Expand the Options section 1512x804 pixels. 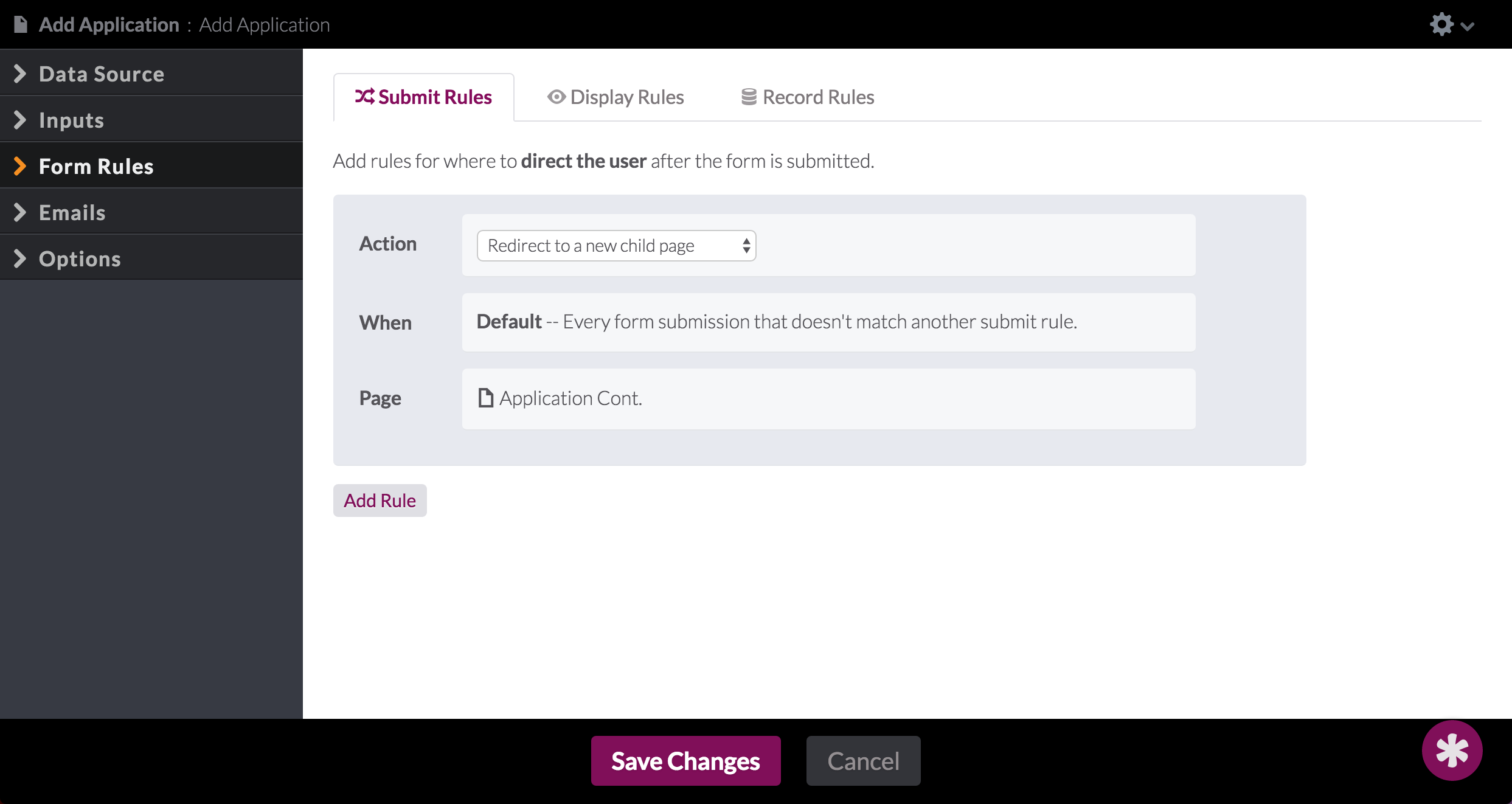(x=80, y=258)
